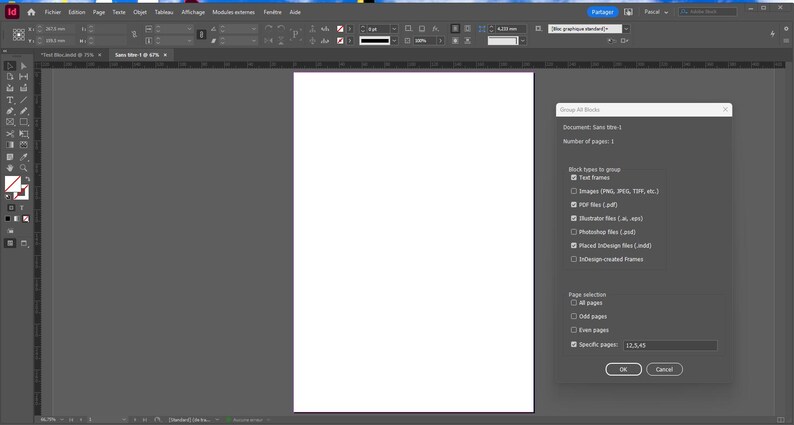794x425 pixels.
Task: Open the Pascal user account dropdown
Action: pyautogui.click(x=656, y=12)
